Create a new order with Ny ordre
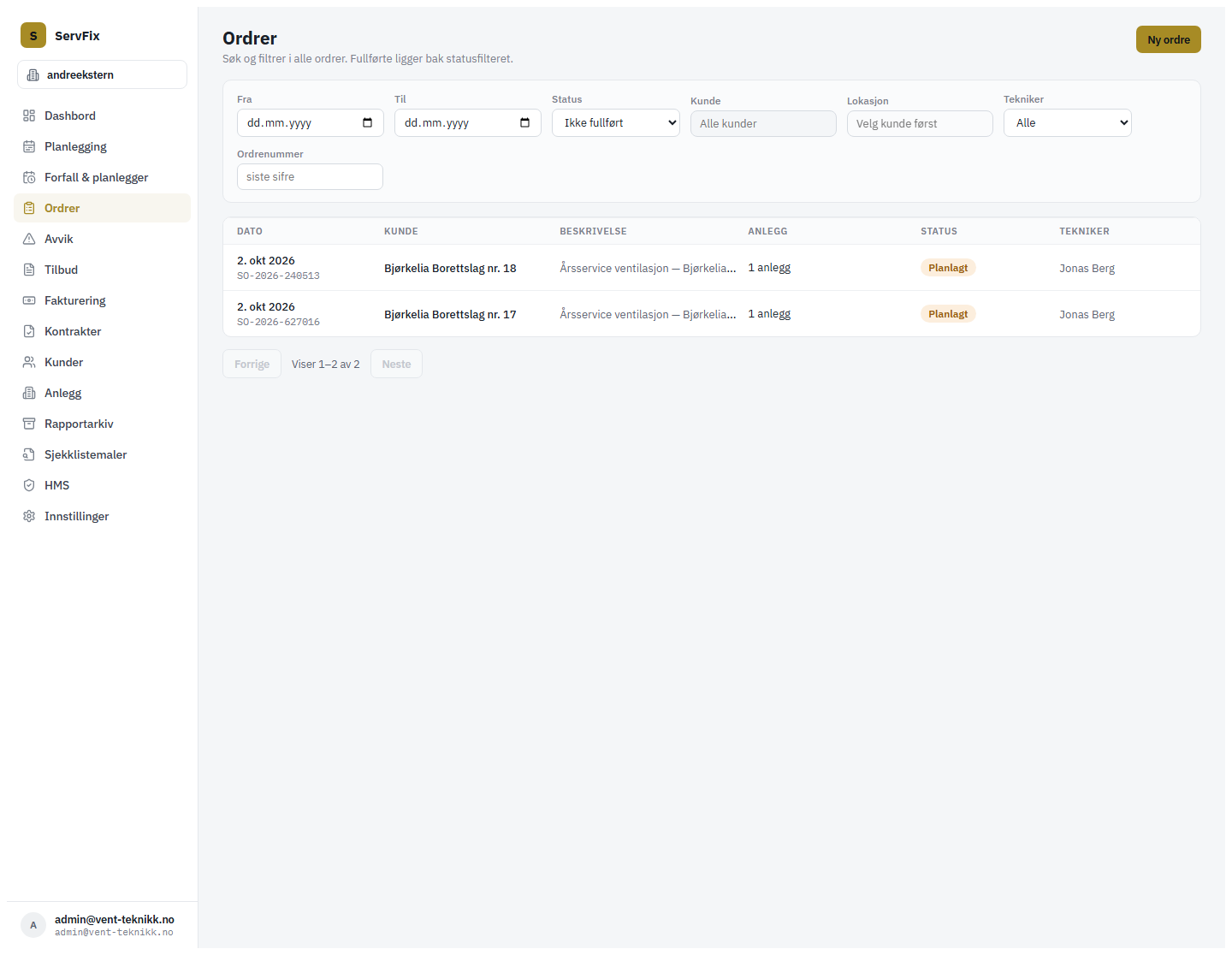Viewport: 1232px width, 955px height. [1169, 39]
